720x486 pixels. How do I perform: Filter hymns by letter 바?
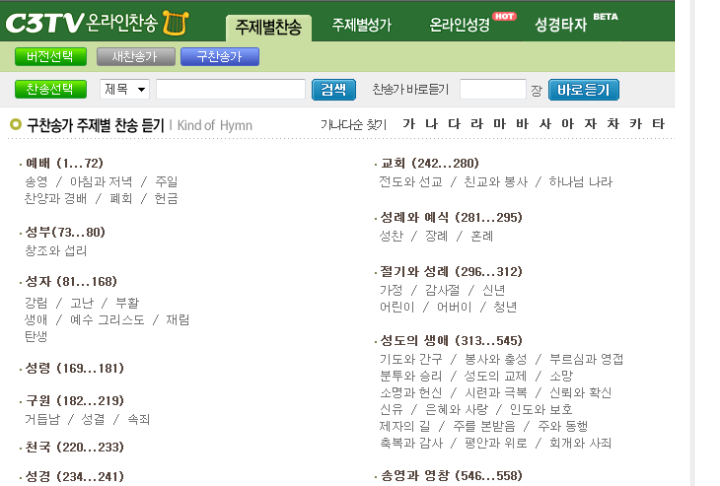coord(522,124)
